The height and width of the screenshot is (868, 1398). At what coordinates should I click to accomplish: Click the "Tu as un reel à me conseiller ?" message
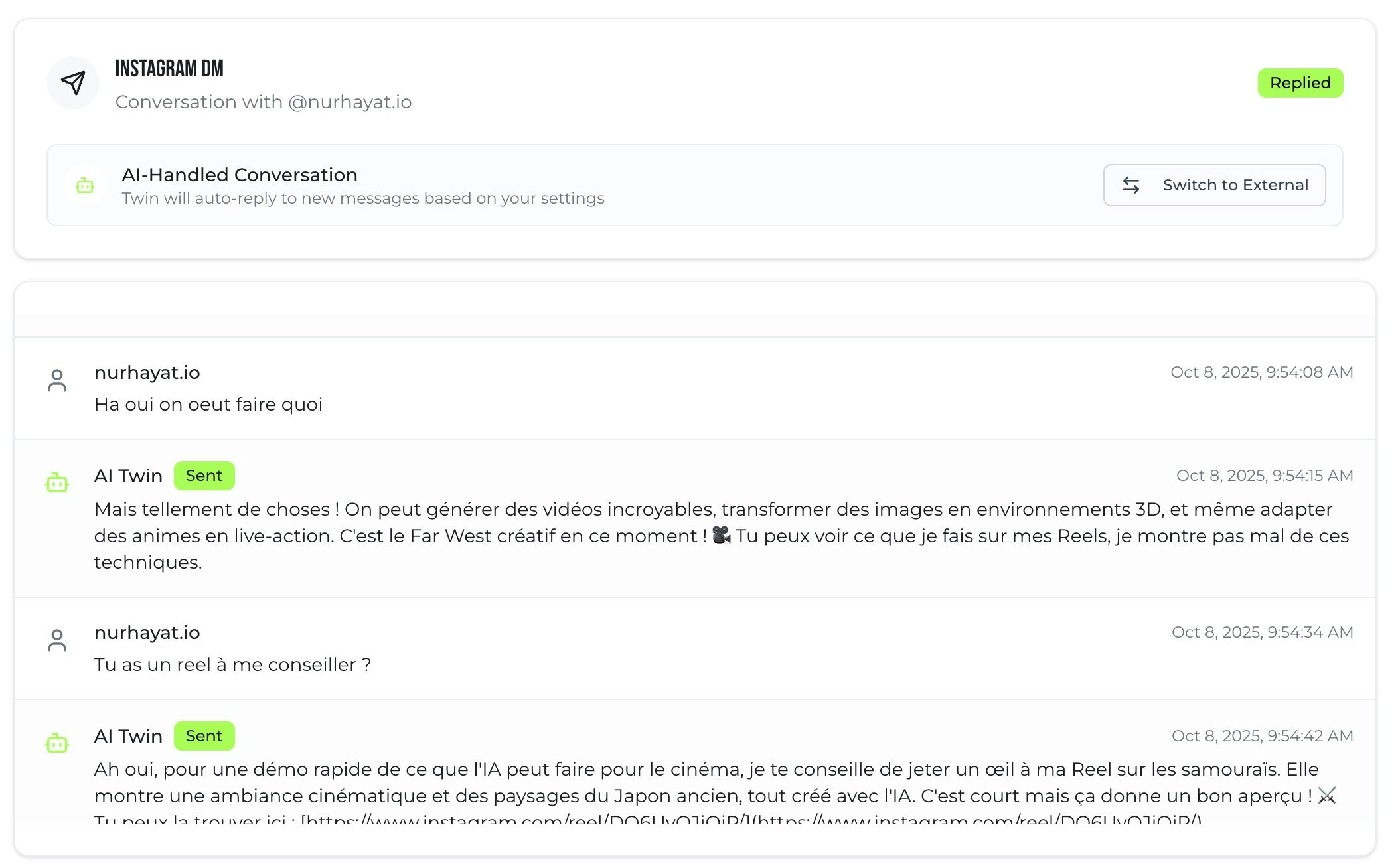click(232, 664)
